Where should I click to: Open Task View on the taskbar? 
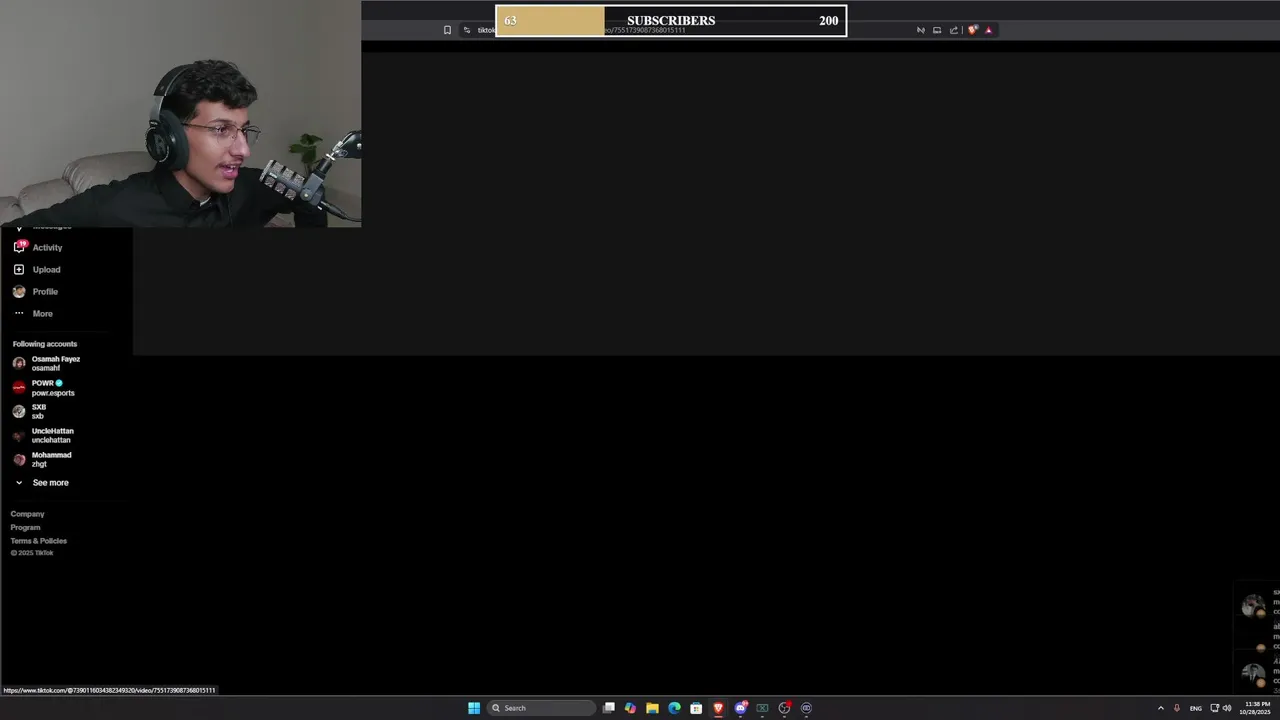pyautogui.click(x=608, y=708)
